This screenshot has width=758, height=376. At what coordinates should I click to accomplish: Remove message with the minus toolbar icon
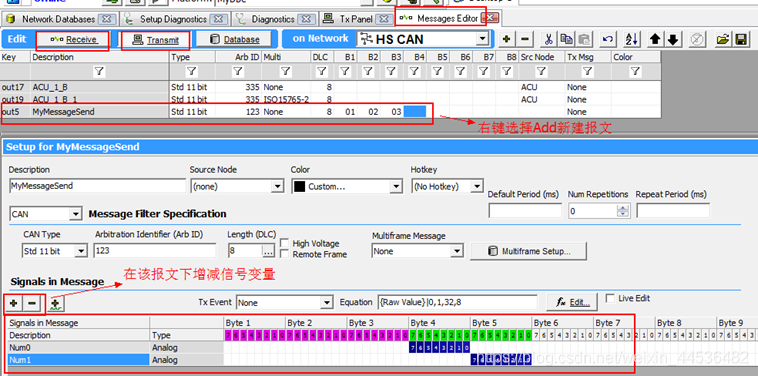[525, 40]
